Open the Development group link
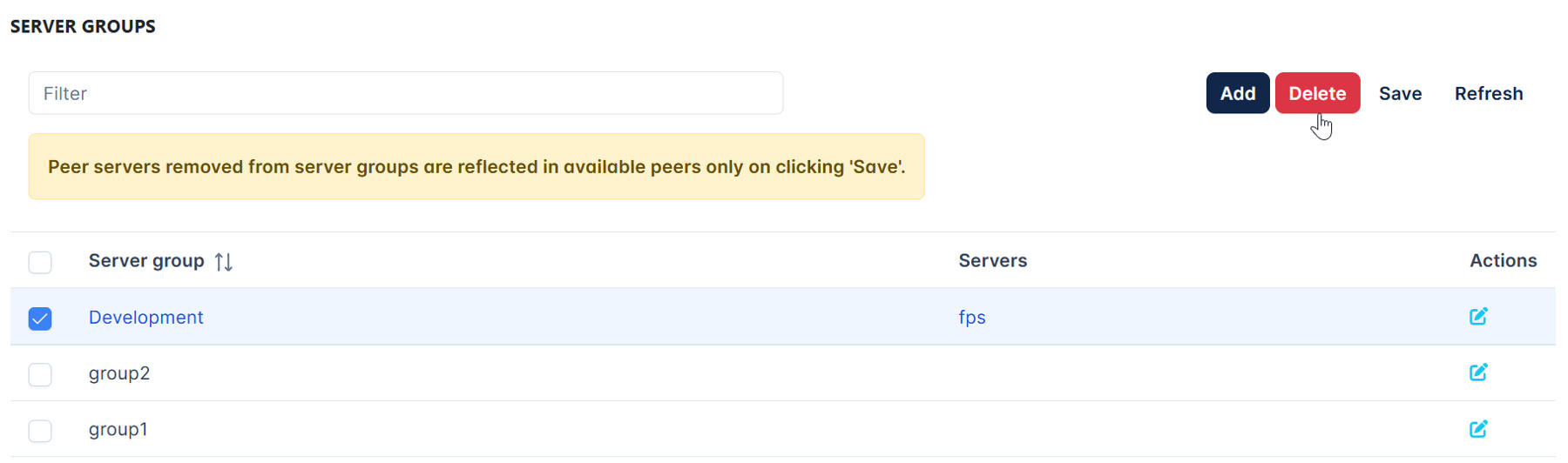Image resolution: width=1568 pixels, height=463 pixels. (x=145, y=317)
